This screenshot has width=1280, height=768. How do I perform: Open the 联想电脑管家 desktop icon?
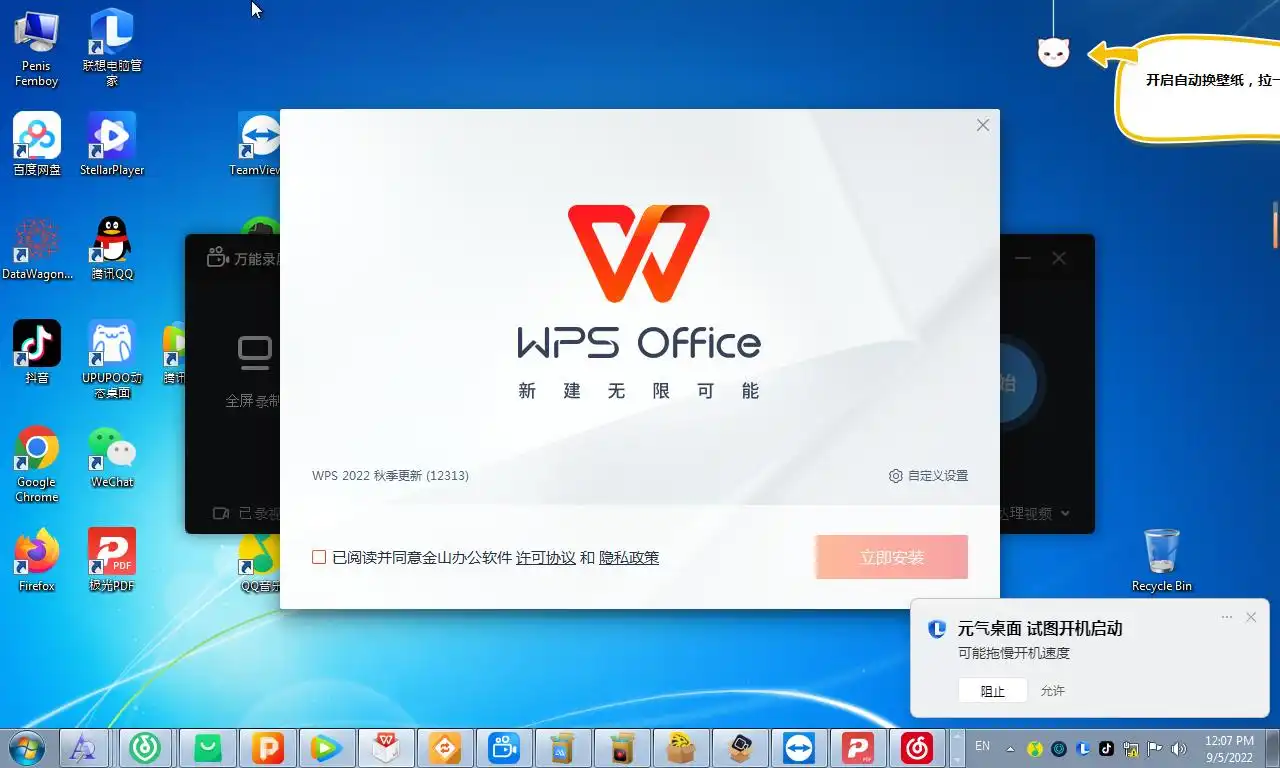click(112, 47)
